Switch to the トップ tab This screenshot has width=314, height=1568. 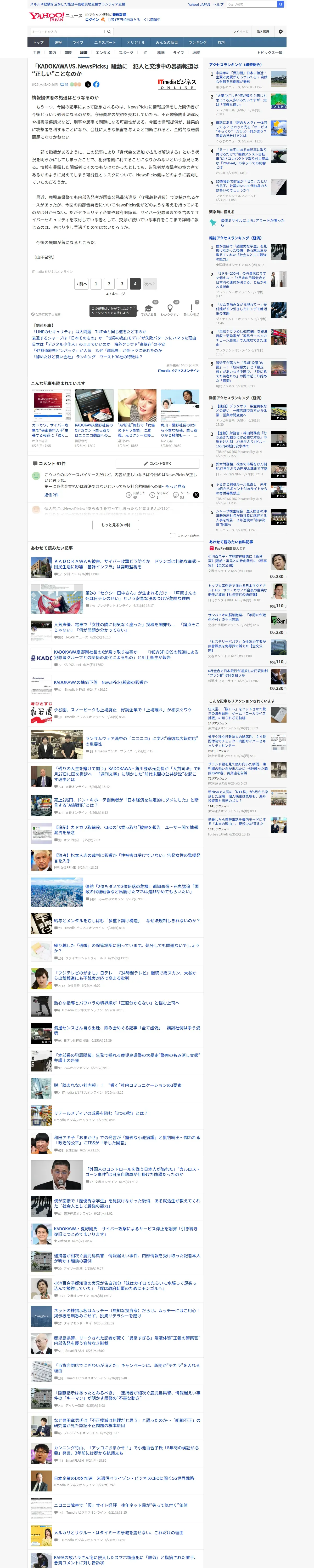click(38, 43)
